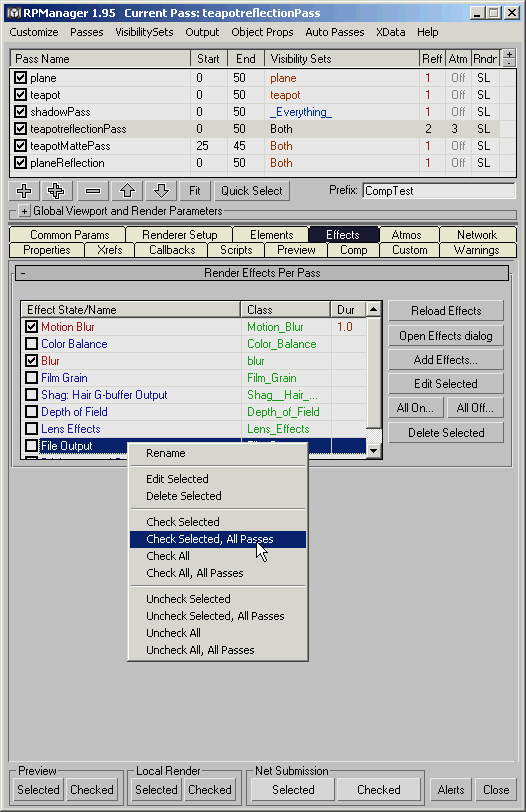Click the Prefix field containing CompTest
This screenshot has width=526, height=812.
click(439, 191)
